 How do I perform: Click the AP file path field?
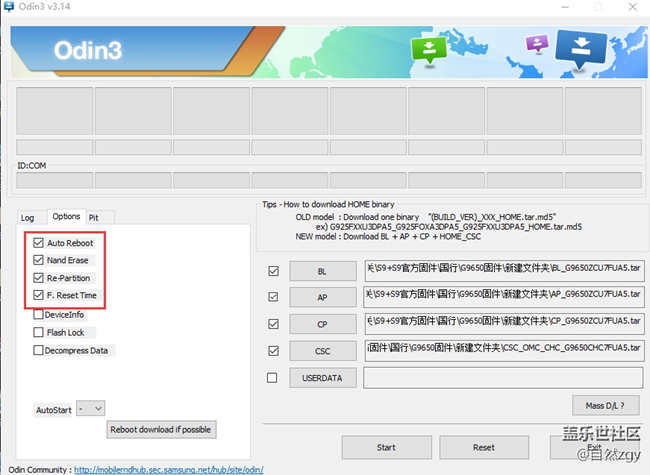coord(503,297)
